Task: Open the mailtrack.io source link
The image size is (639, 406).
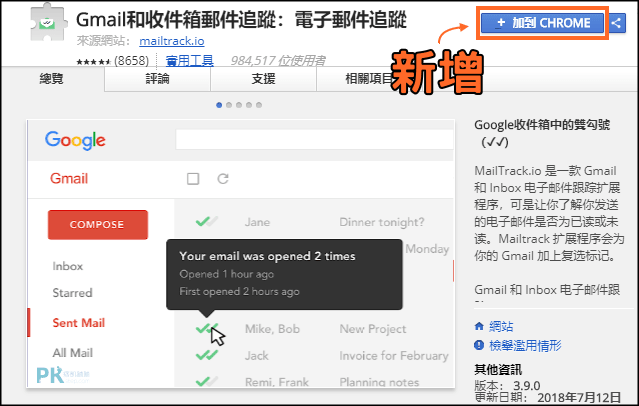Action: coord(172,41)
